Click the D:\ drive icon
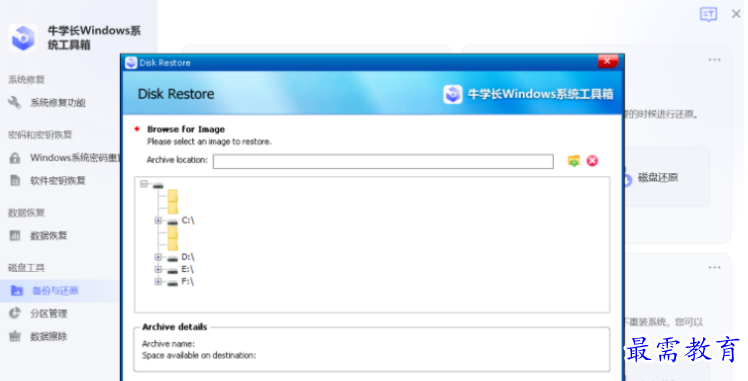748x381 pixels. [173, 258]
